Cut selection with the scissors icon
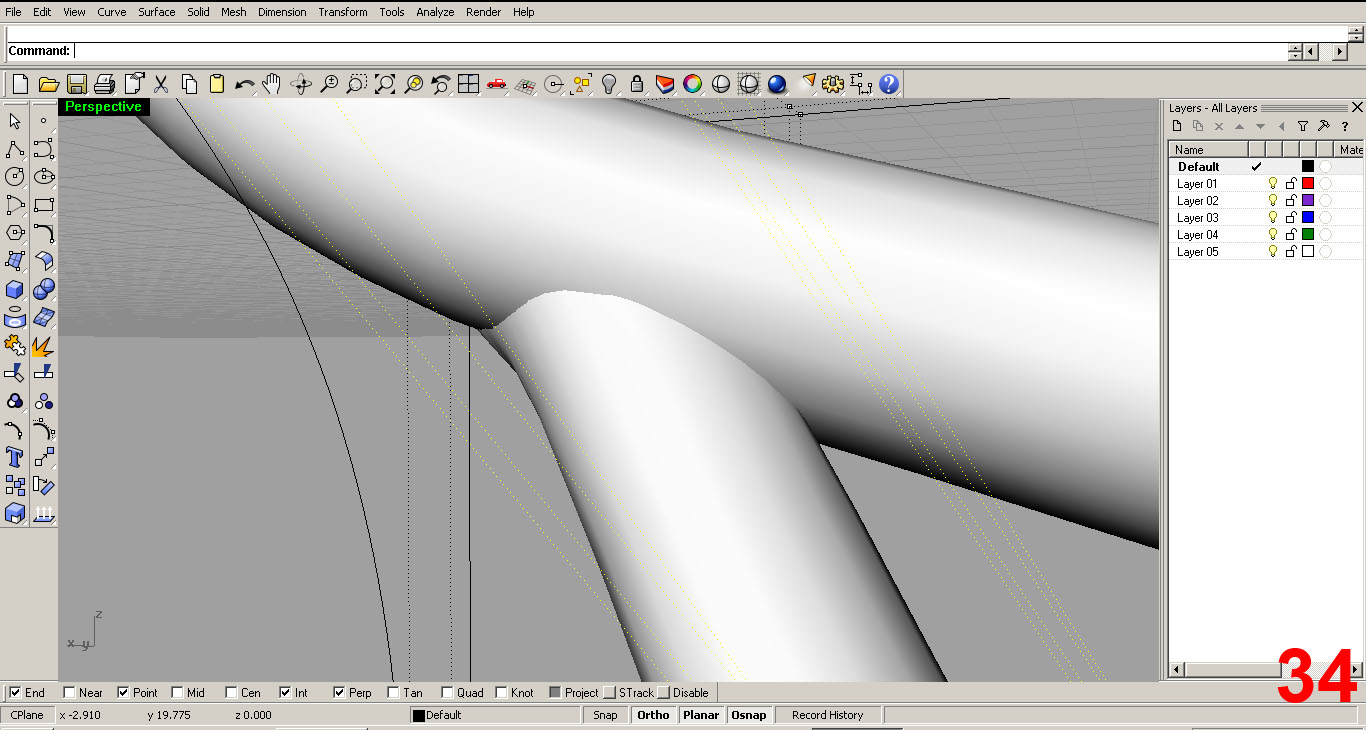The width and height of the screenshot is (1366, 730). pyautogui.click(x=161, y=84)
